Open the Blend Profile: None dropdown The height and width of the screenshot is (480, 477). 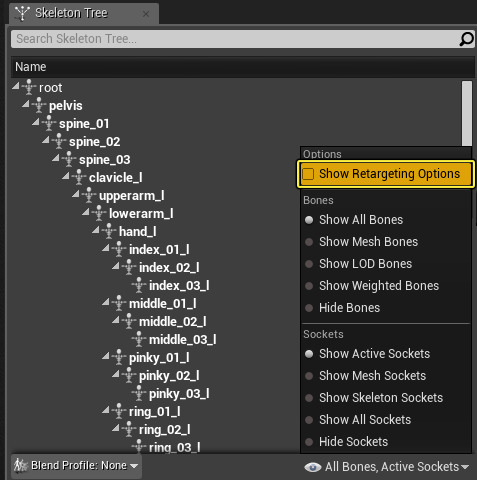coord(76,465)
